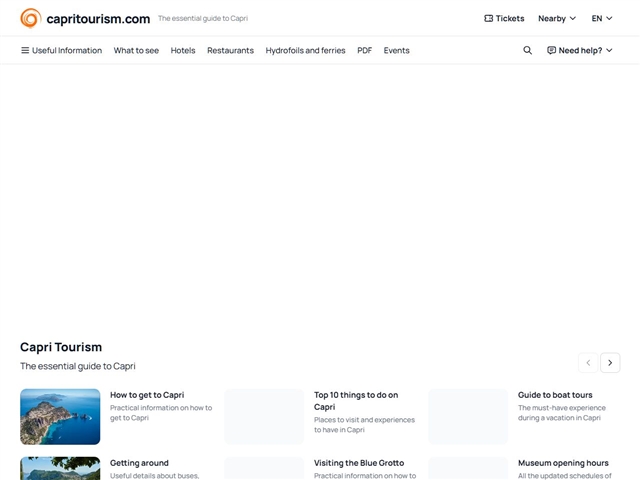Click the capritourism.com spiral logo

pos(31,18)
